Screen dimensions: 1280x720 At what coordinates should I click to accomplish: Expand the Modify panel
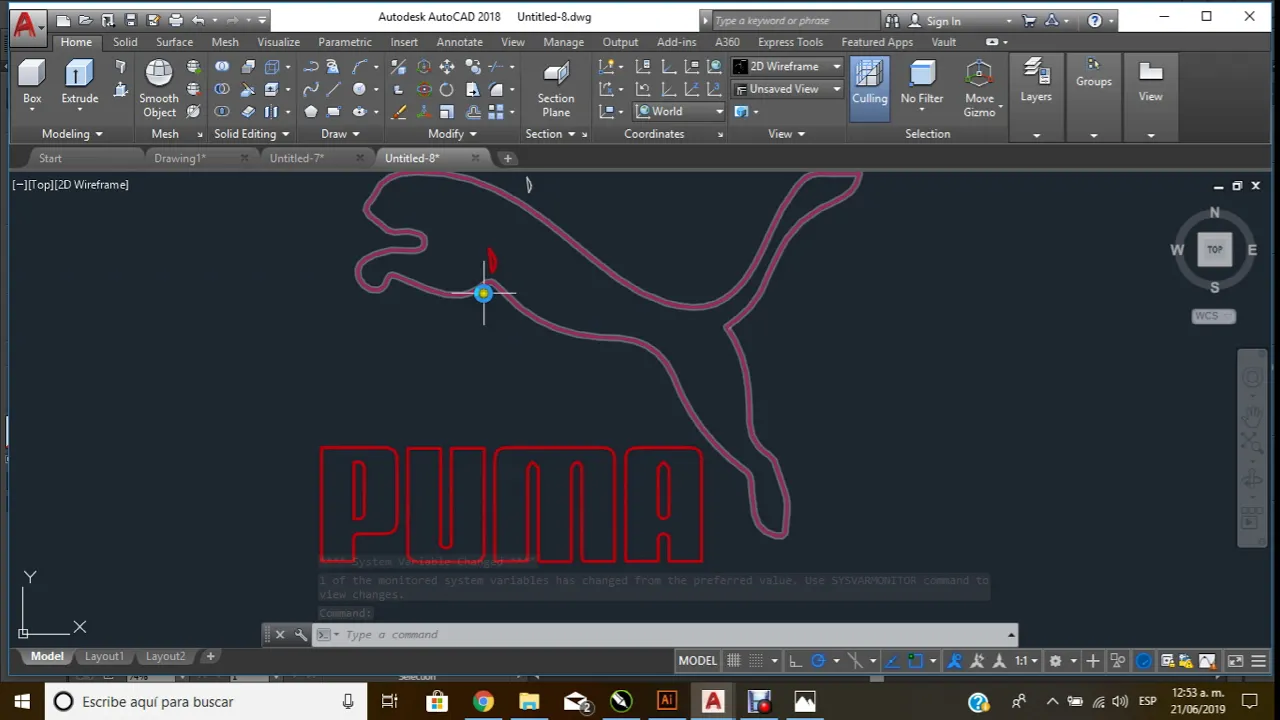pyautogui.click(x=453, y=134)
